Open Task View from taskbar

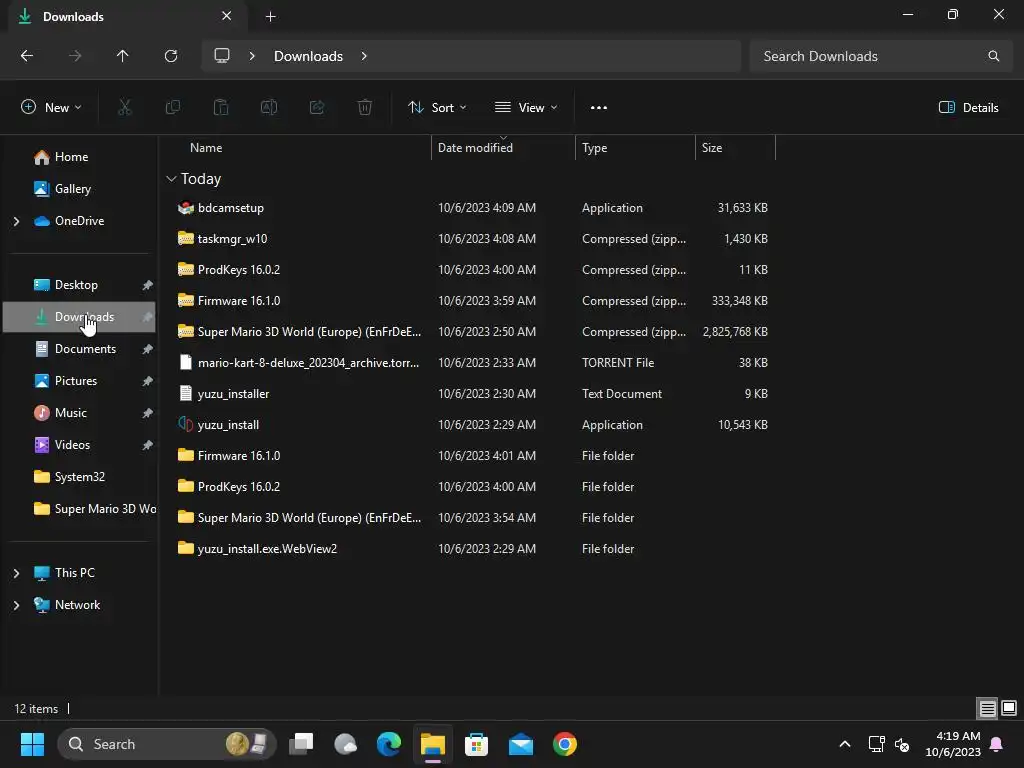pos(301,744)
